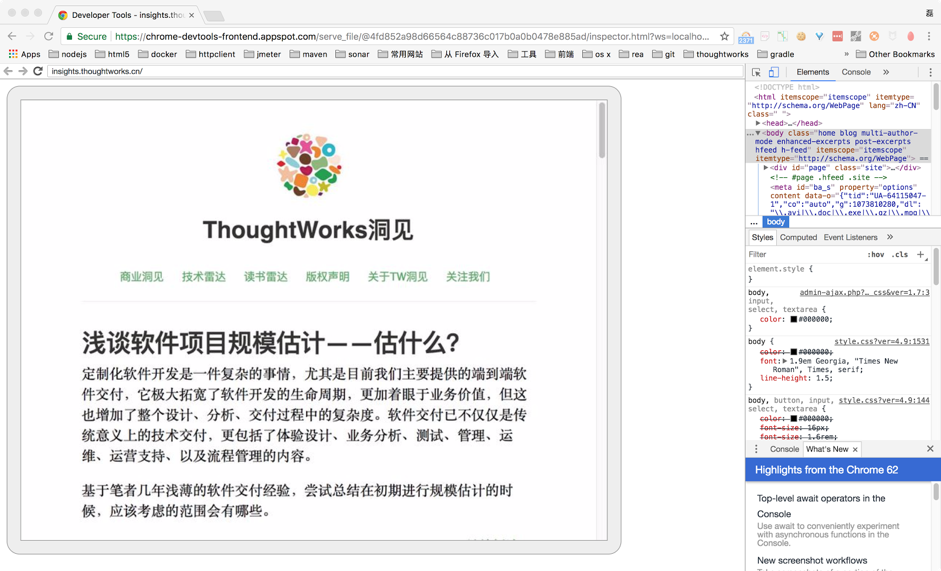The image size is (941, 571).
Task: Navigate forward in inspected page toolbar
Action: [23, 71]
